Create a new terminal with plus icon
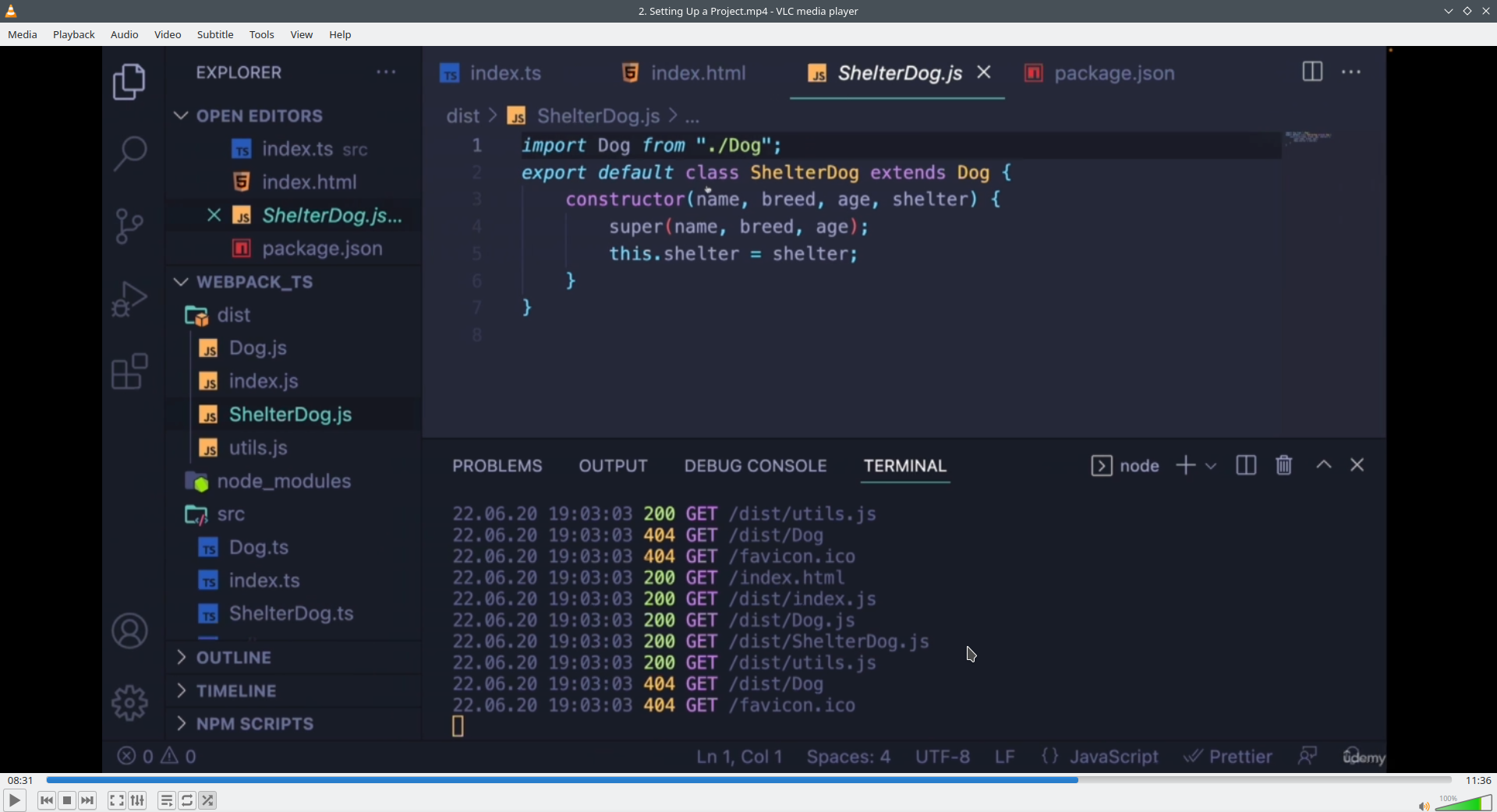 1186,465
